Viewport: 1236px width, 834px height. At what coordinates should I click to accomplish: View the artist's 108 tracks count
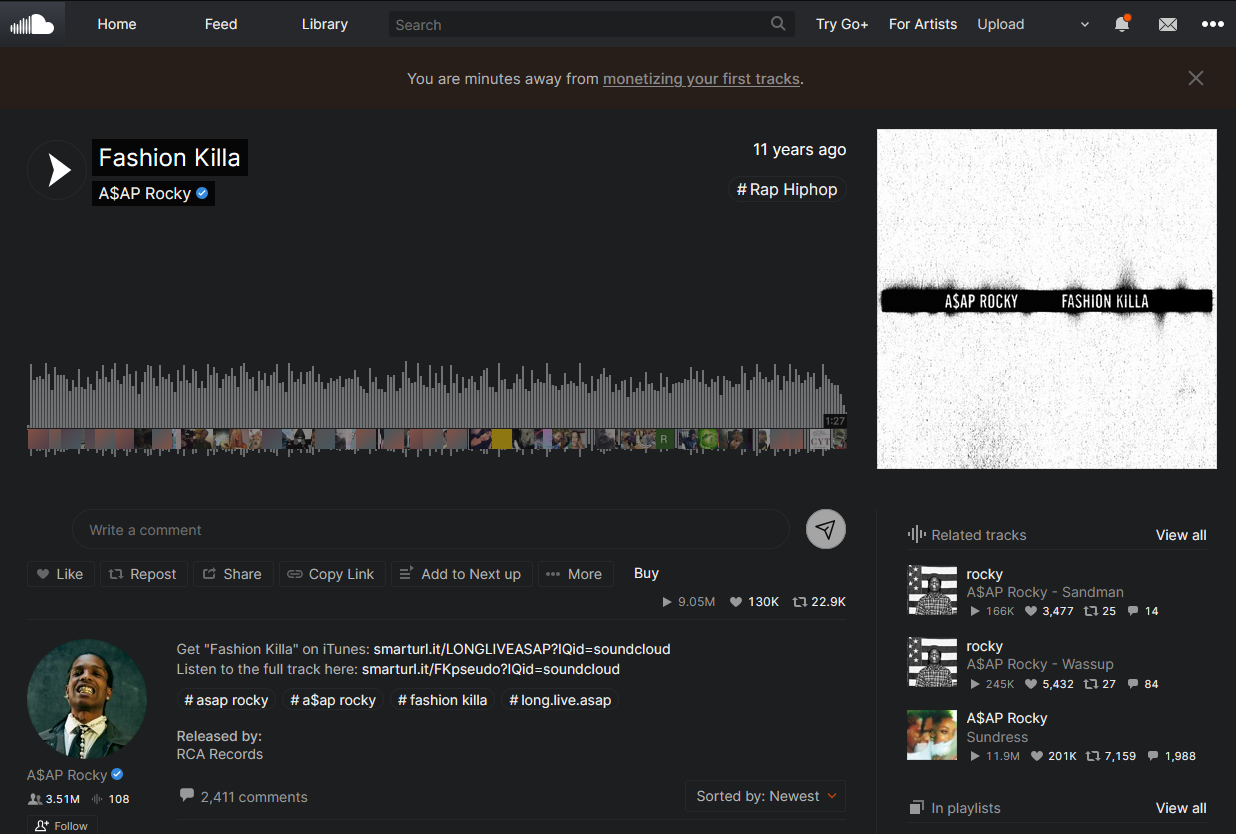click(x=110, y=799)
